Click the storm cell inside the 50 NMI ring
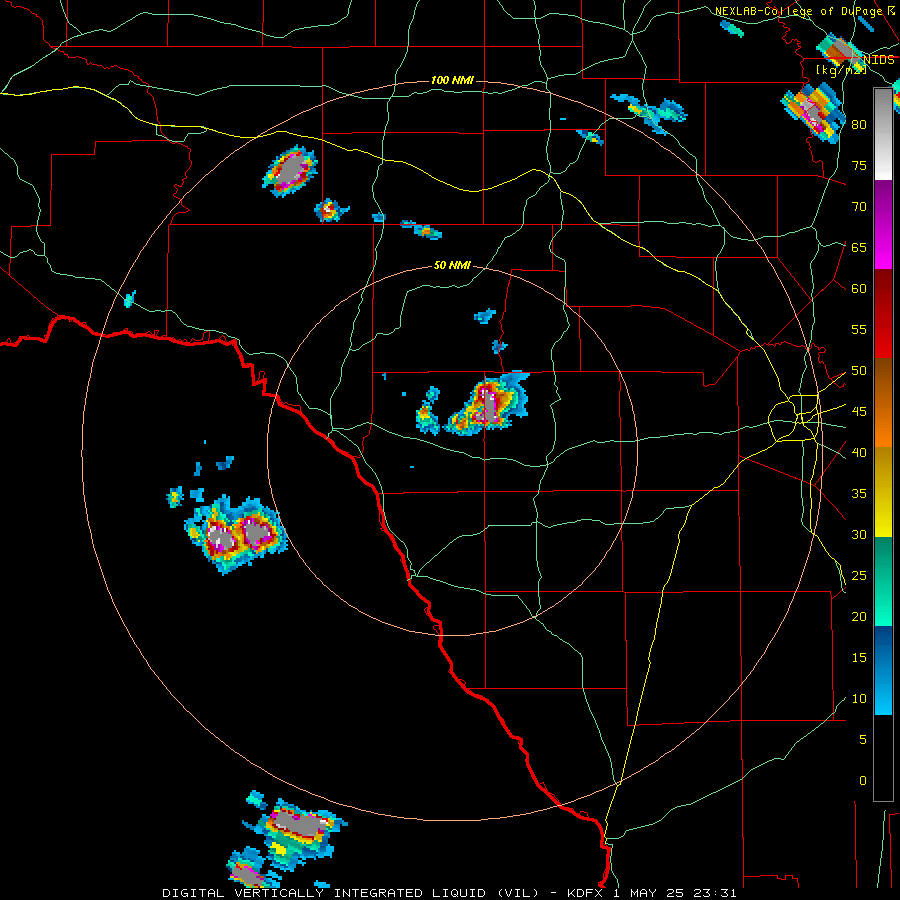This screenshot has width=900, height=900. (x=487, y=405)
